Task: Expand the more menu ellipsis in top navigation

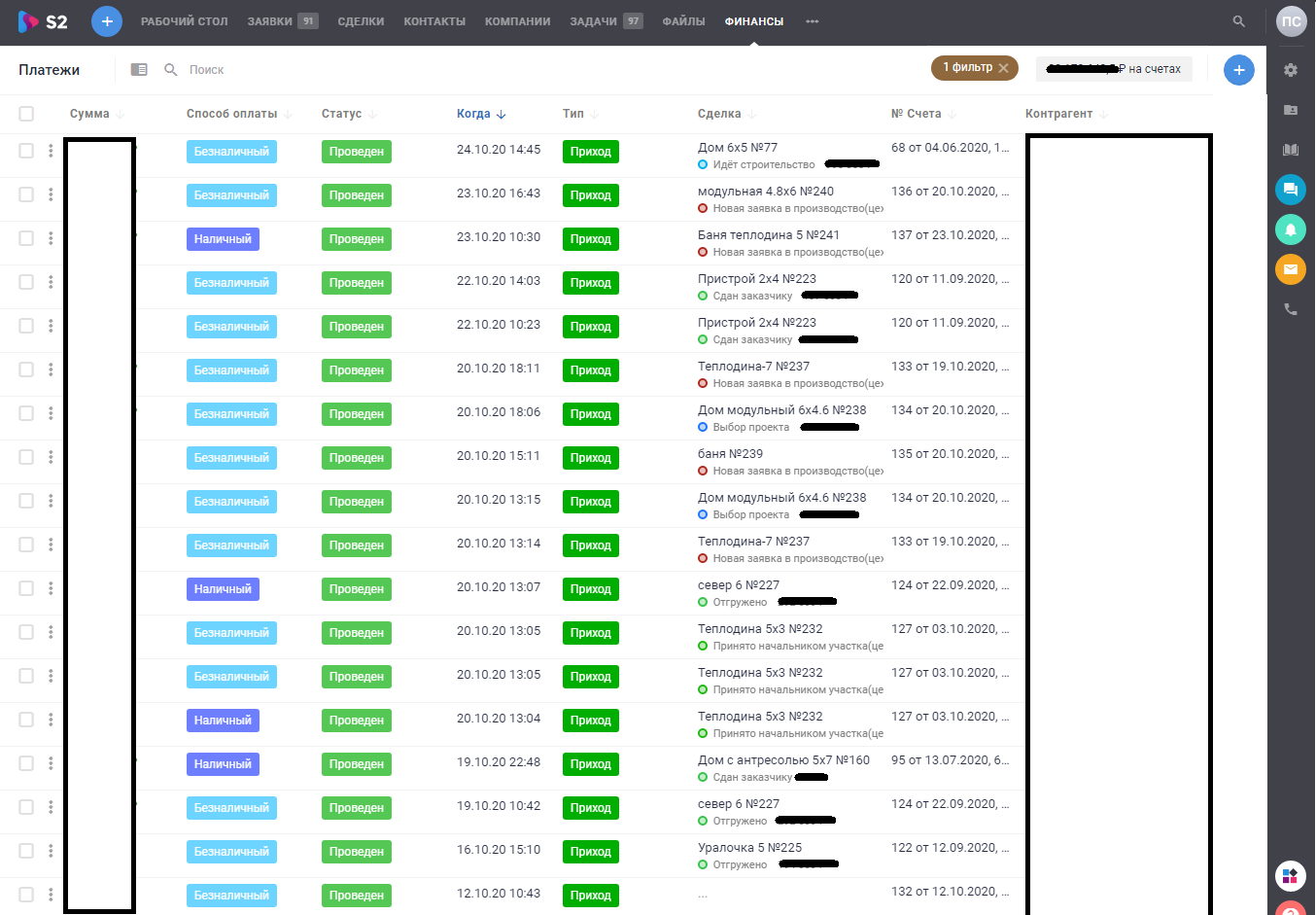Action: click(812, 21)
